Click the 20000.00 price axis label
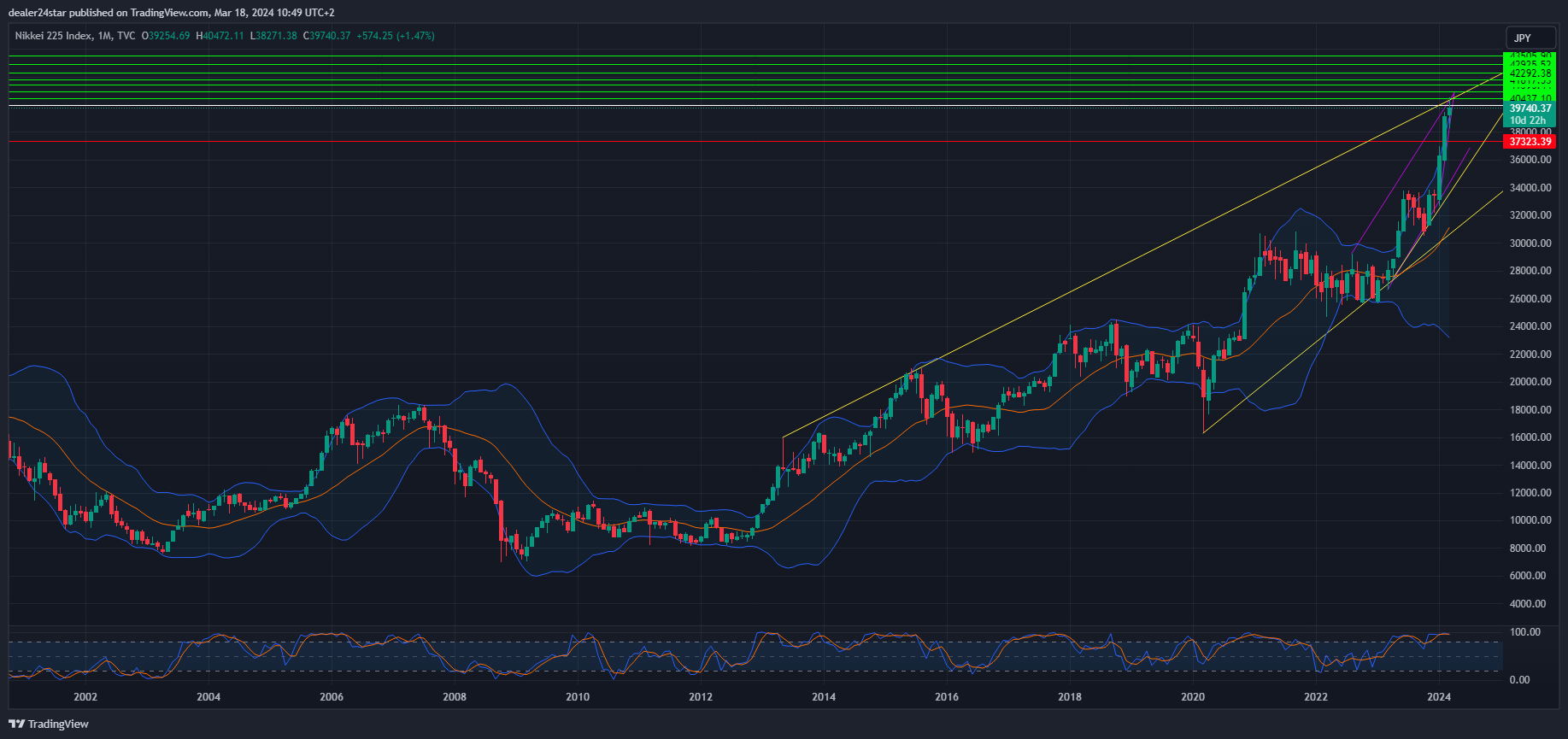The width and height of the screenshot is (1568, 739). (x=1530, y=382)
